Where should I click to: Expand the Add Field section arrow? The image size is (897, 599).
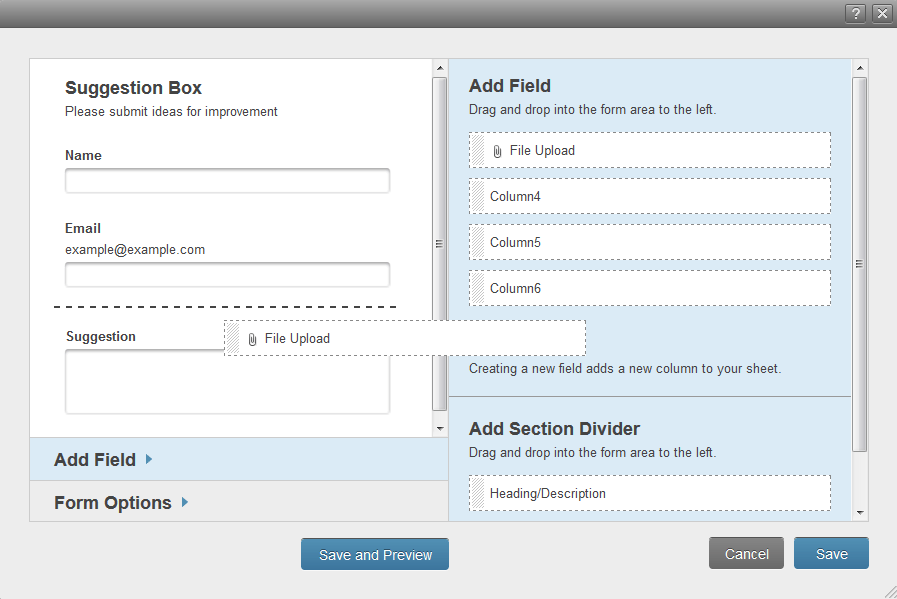point(149,459)
